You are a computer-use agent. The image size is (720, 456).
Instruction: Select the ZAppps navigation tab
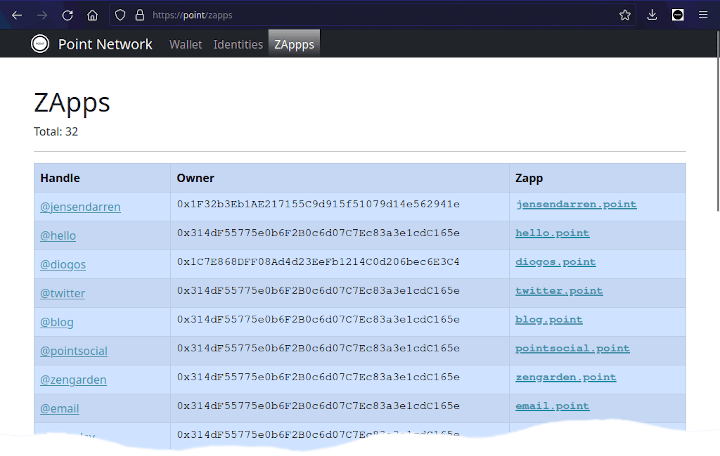[294, 44]
